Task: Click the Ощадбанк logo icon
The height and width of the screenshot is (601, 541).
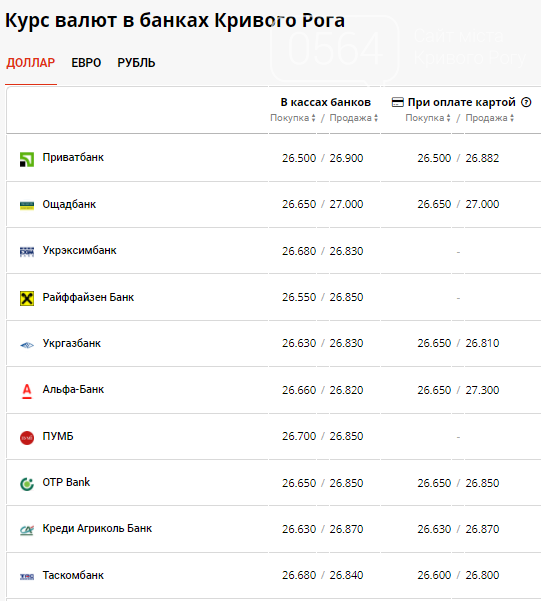Action: 27,205
